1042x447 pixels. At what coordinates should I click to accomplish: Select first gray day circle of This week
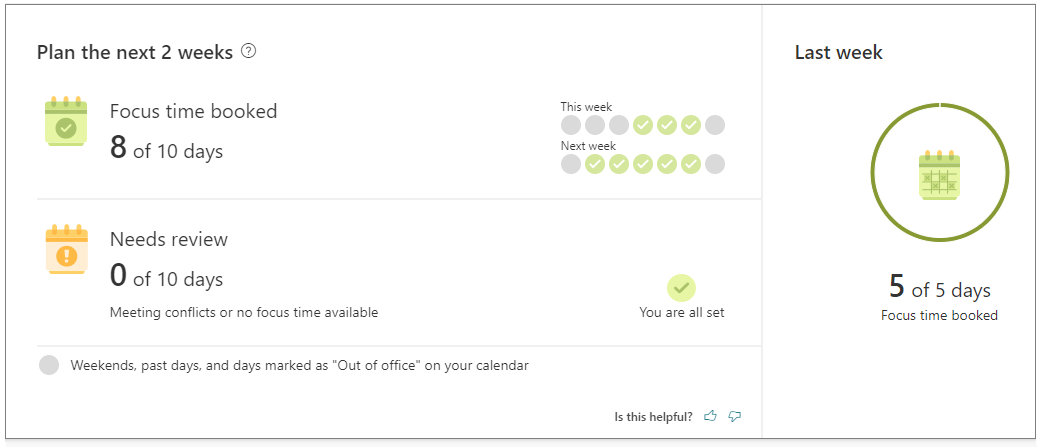tap(571, 125)
